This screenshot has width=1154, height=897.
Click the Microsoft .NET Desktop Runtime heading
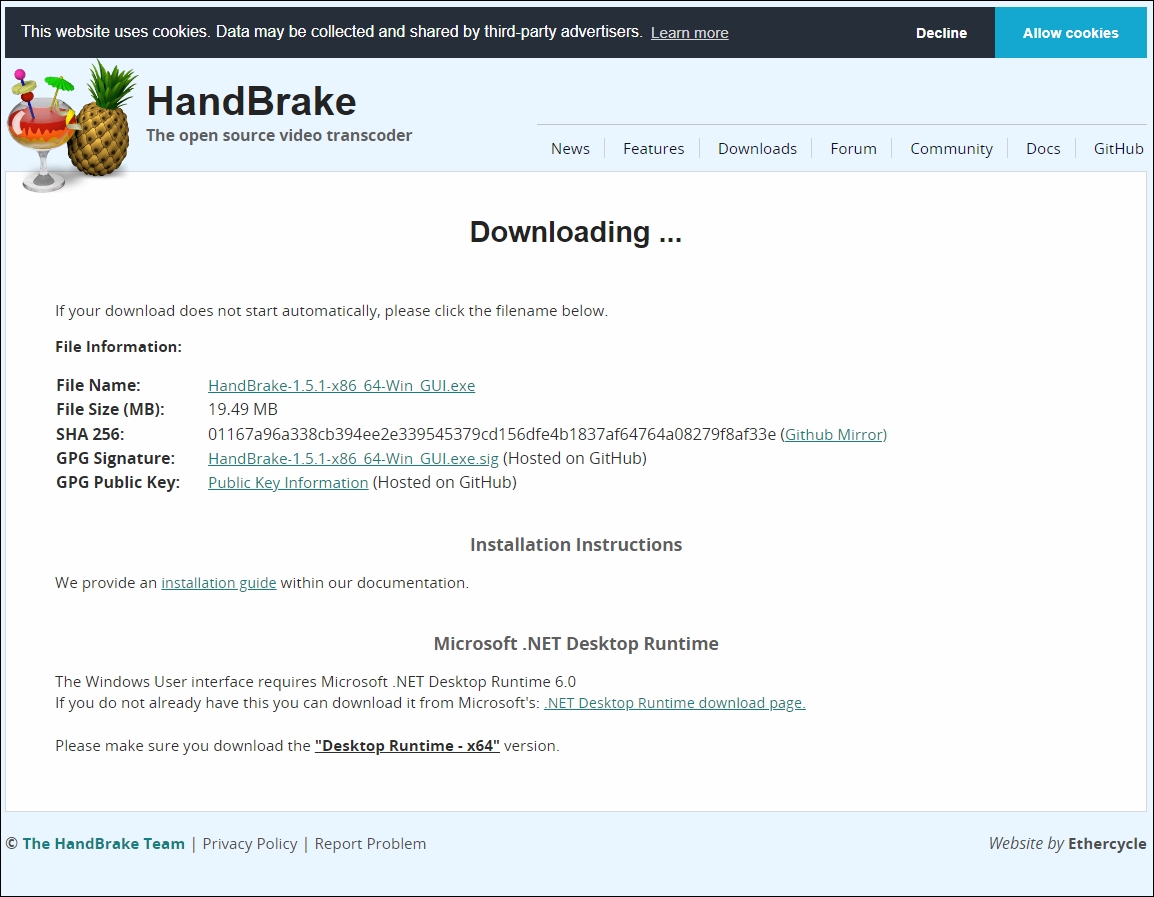click(x=576, y=644)
